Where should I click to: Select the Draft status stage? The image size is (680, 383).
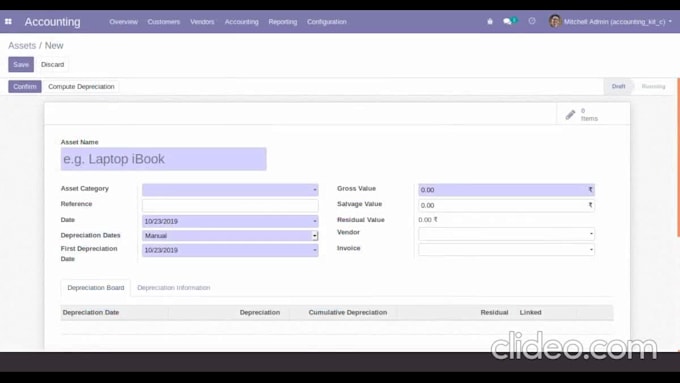[x=618, y=86]
